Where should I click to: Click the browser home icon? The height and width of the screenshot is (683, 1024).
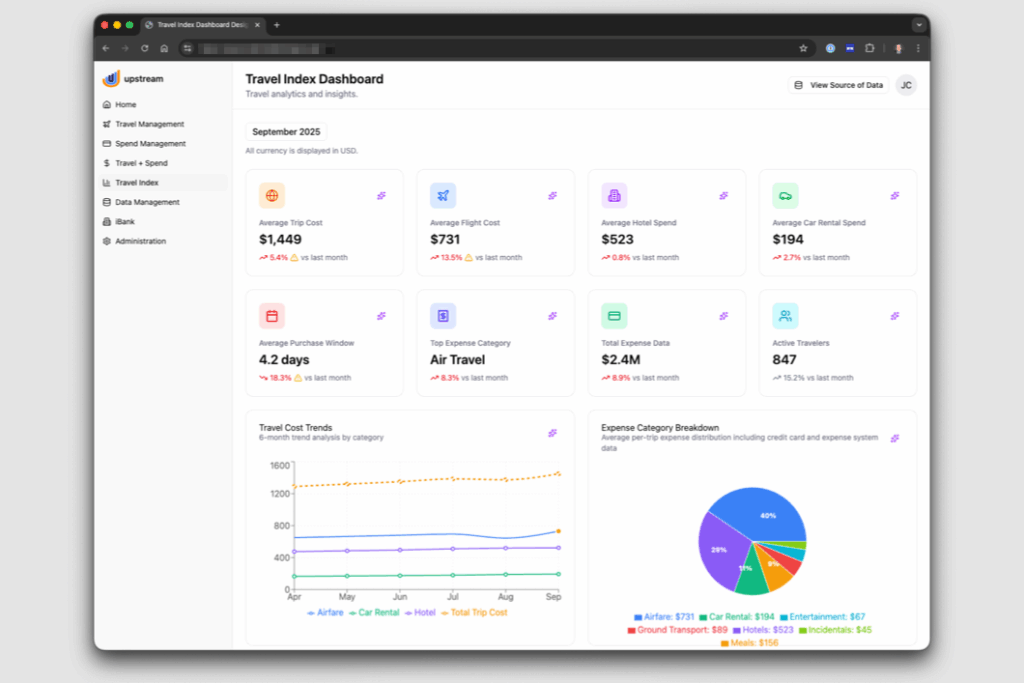pyautogui.click(x=164, y=48)
